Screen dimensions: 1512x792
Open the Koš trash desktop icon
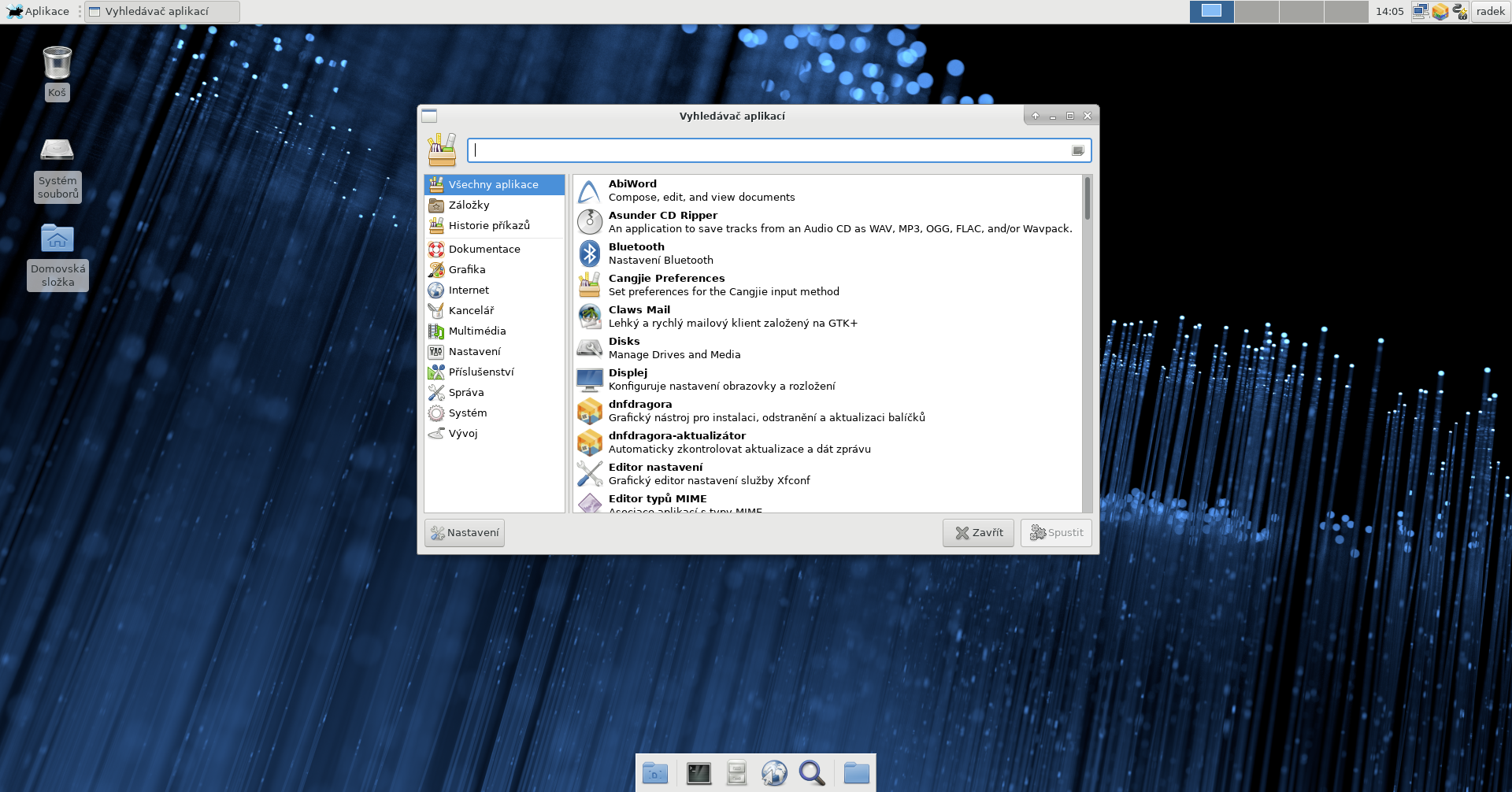(57, 63)
